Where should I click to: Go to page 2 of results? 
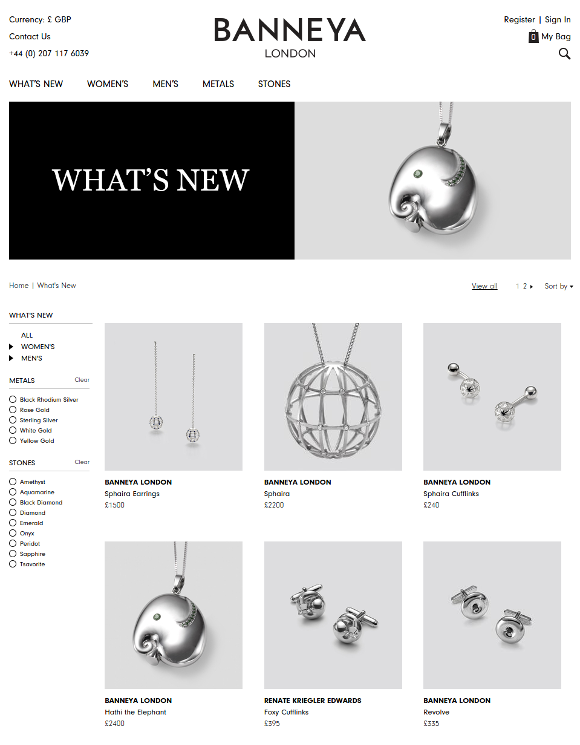tap(525, 286)
